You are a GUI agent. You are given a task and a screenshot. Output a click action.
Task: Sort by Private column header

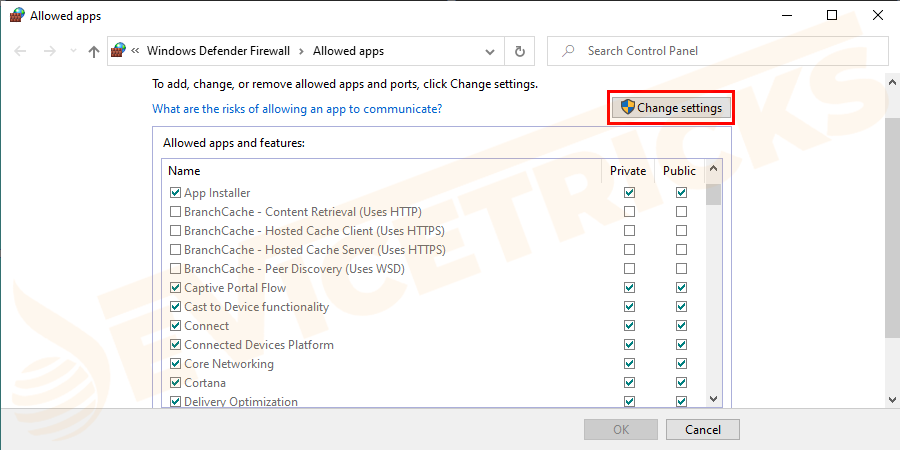[628, 171]
